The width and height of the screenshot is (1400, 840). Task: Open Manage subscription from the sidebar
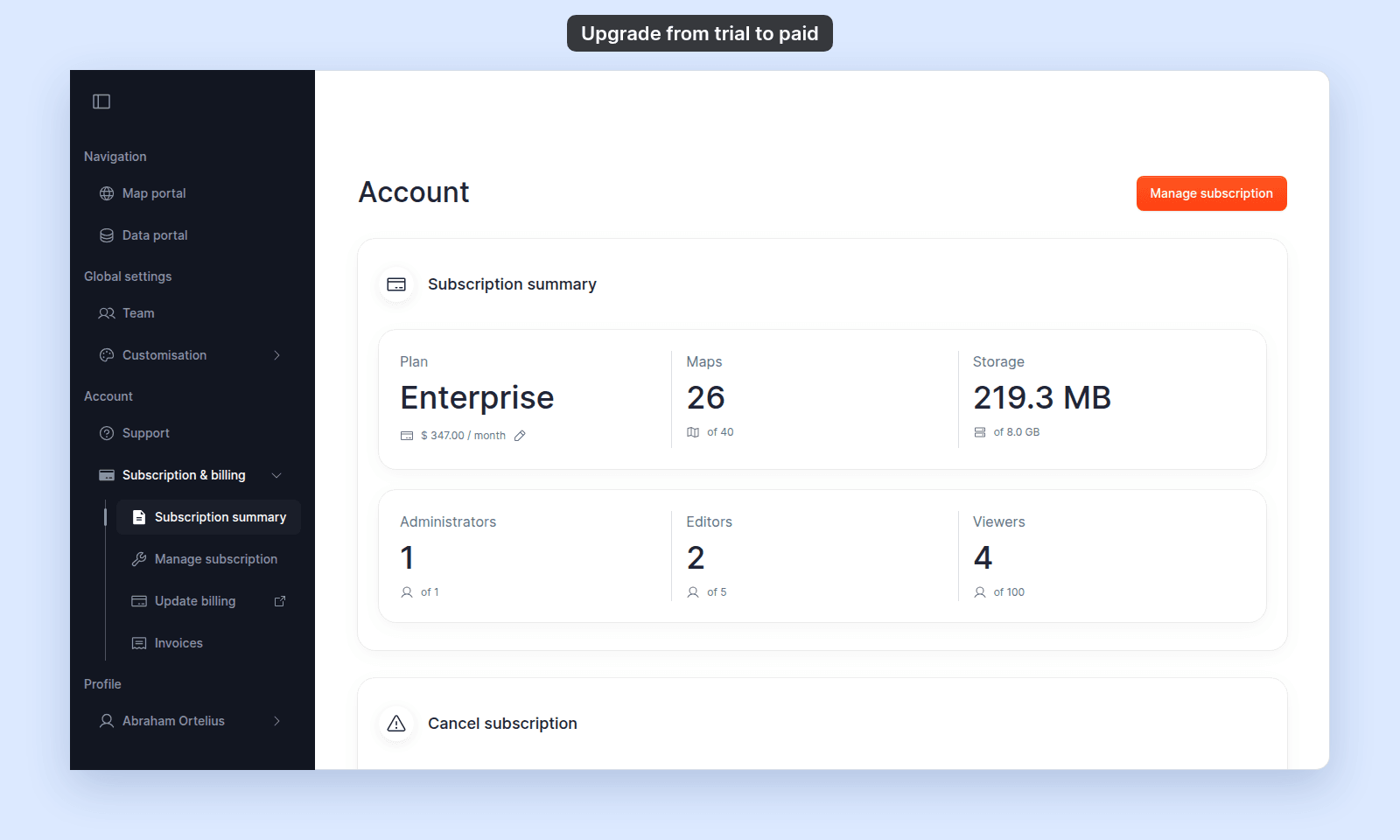(208, 559)
